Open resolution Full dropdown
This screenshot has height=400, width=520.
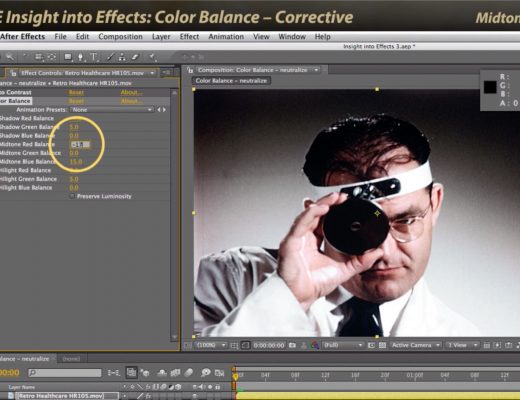click(x=343, y=345)
